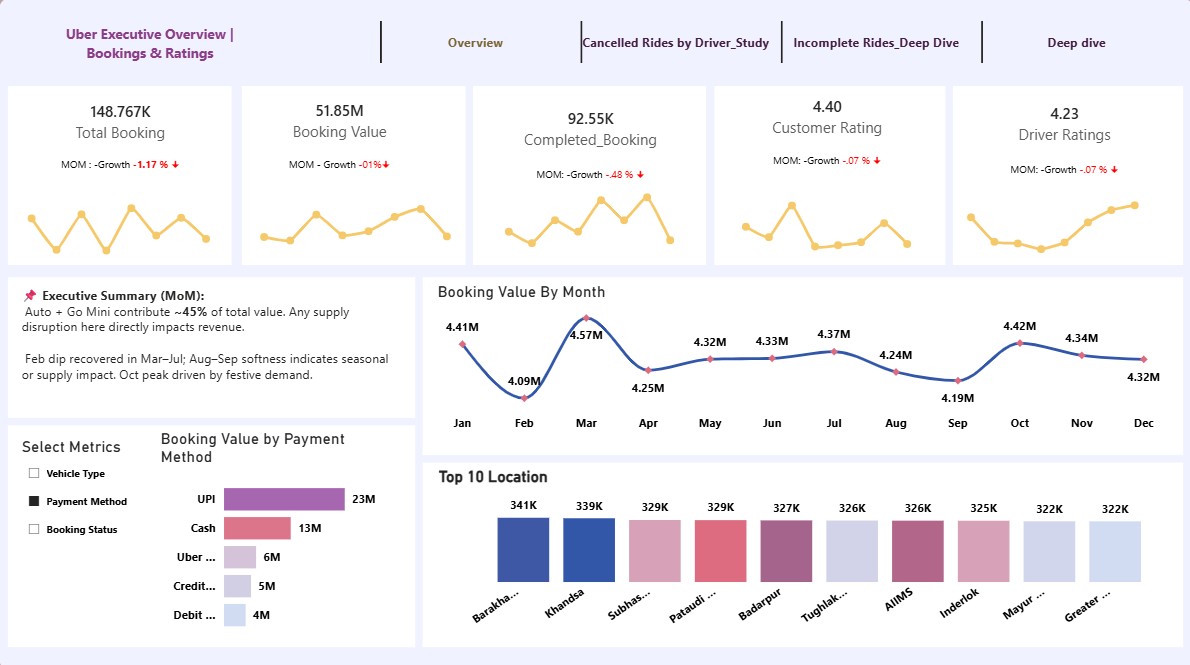Click the last point of the Driver Ratings sparkline
Image resolution: width=1190 pixels, height=665 pixels.
point(1135,205)
